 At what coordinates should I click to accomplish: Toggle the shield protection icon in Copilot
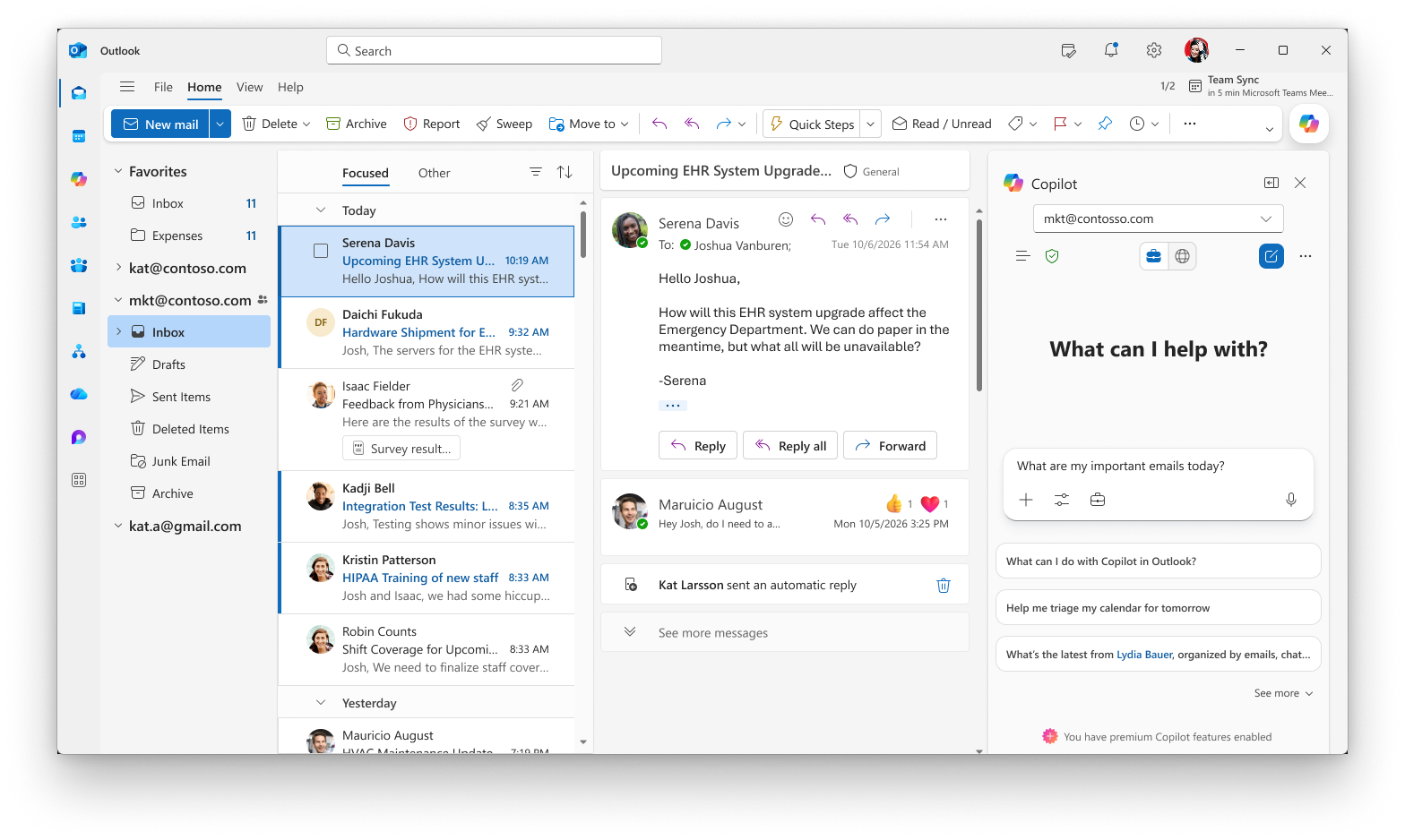tap(1053, 256)
